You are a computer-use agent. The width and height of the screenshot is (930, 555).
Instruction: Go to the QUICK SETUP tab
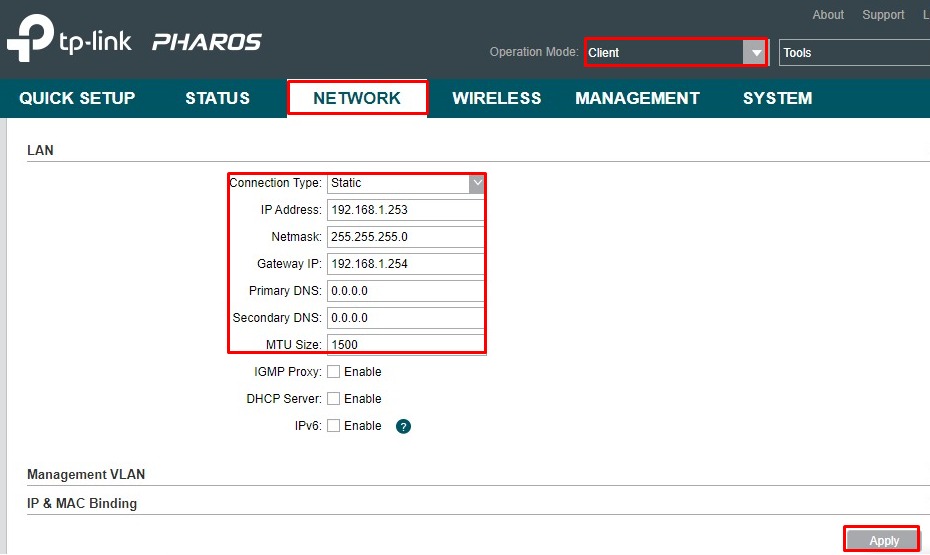[77, 98]
